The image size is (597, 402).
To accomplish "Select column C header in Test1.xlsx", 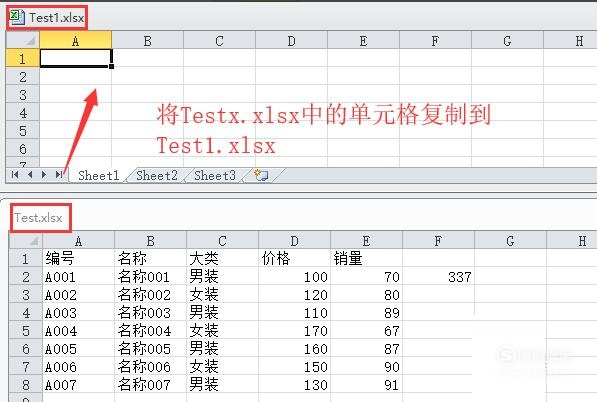I will click(x=219, y=40).
